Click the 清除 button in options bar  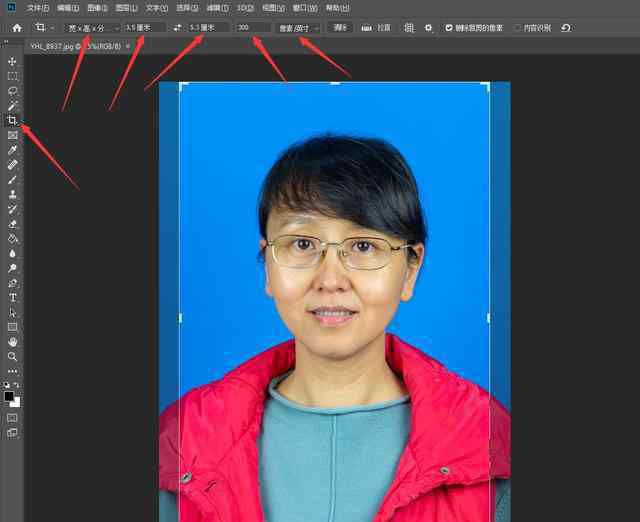click(340, 28)
